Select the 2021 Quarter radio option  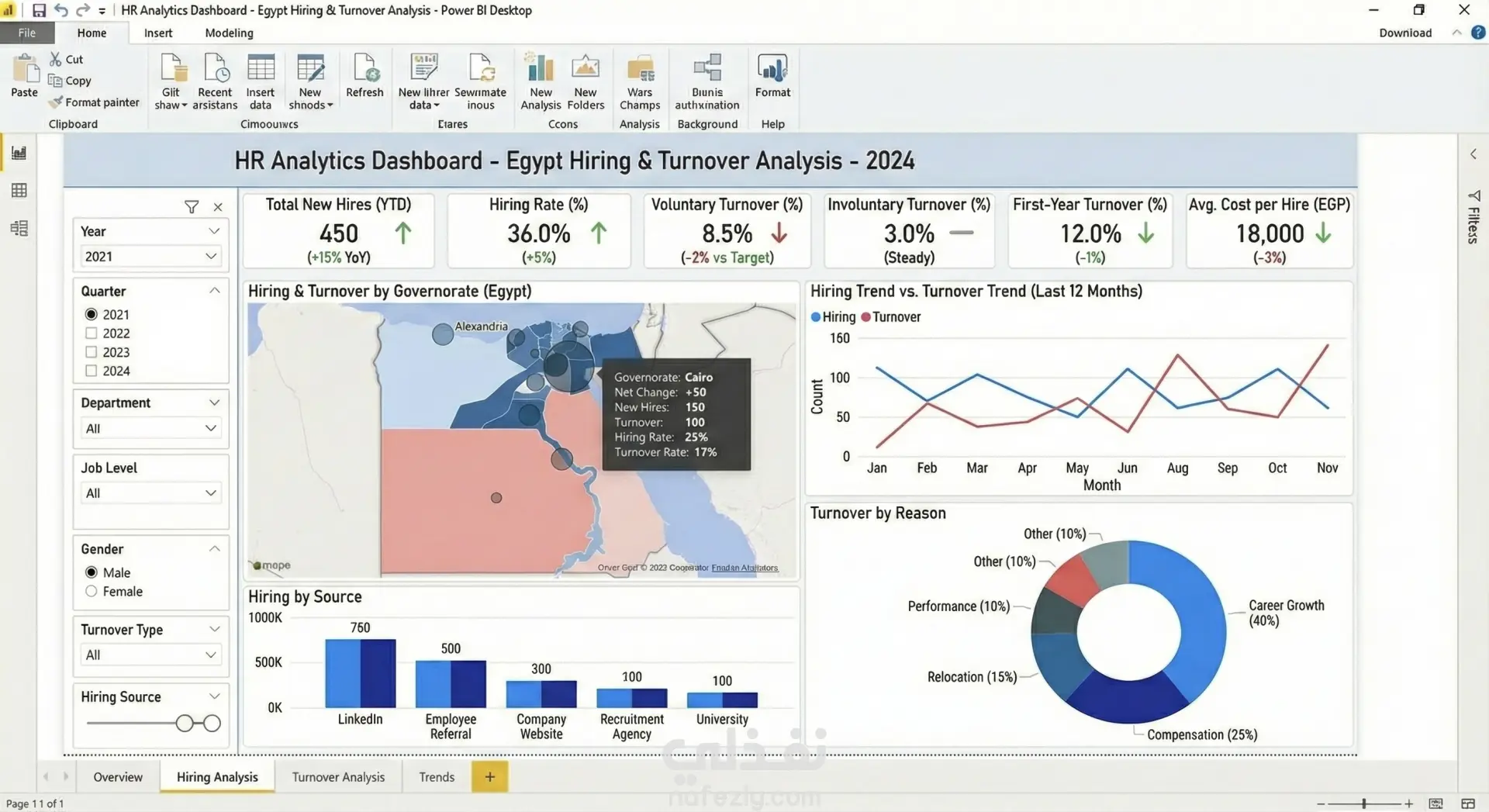(x=91, y=314)
